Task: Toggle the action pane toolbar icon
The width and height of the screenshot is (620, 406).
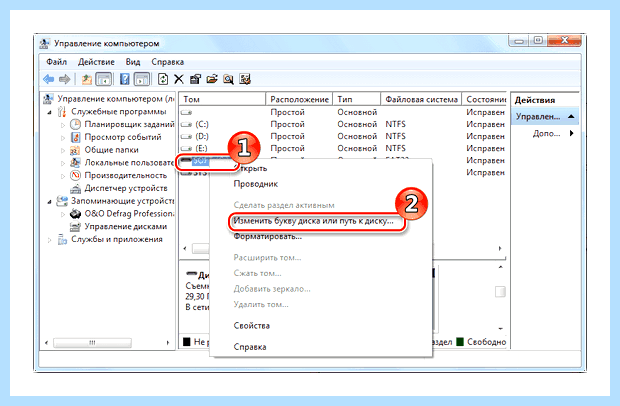Action: tap(142, 79)
